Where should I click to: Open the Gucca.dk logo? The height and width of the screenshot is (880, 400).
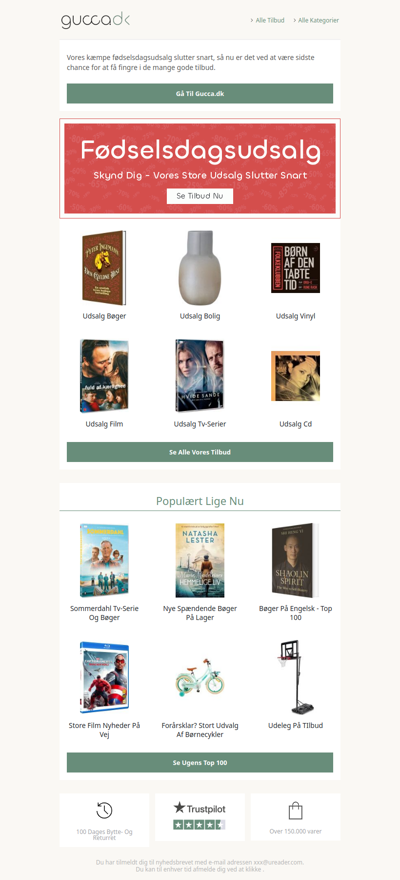[95, 20]
